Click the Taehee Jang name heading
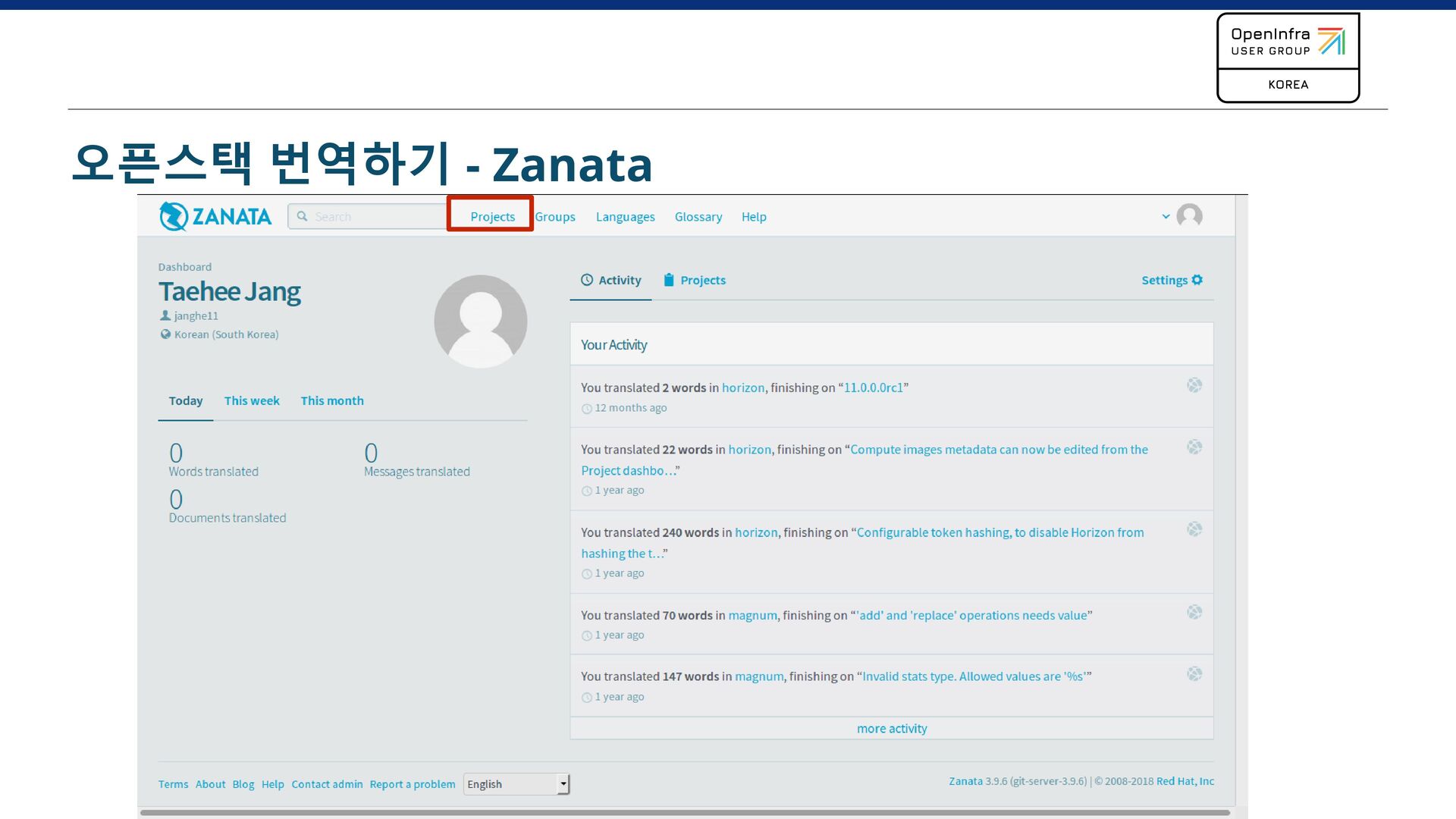This screenshot has width=1456, height=819. (x=230, y=292)
